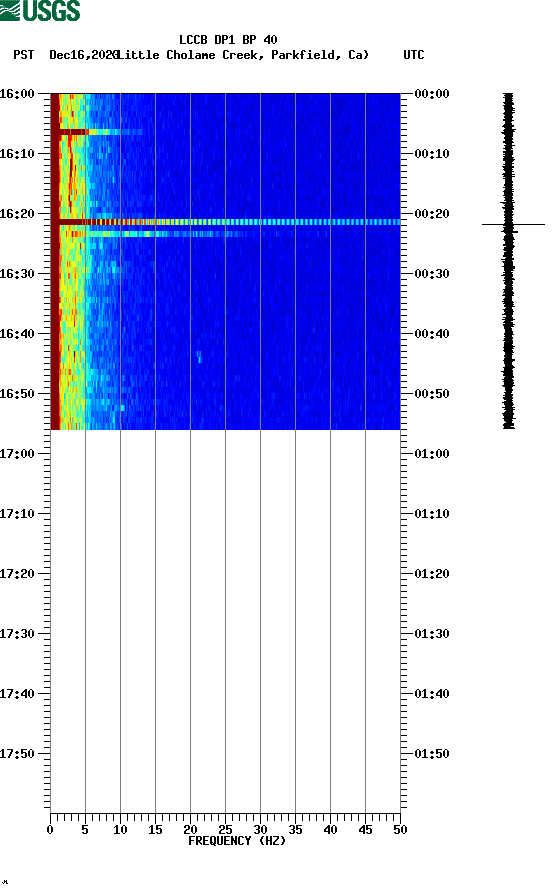The width and height of the screenshot is (552, 893).
Task: Click the '16:10' PST time label
Action: (x=17, y=154)
